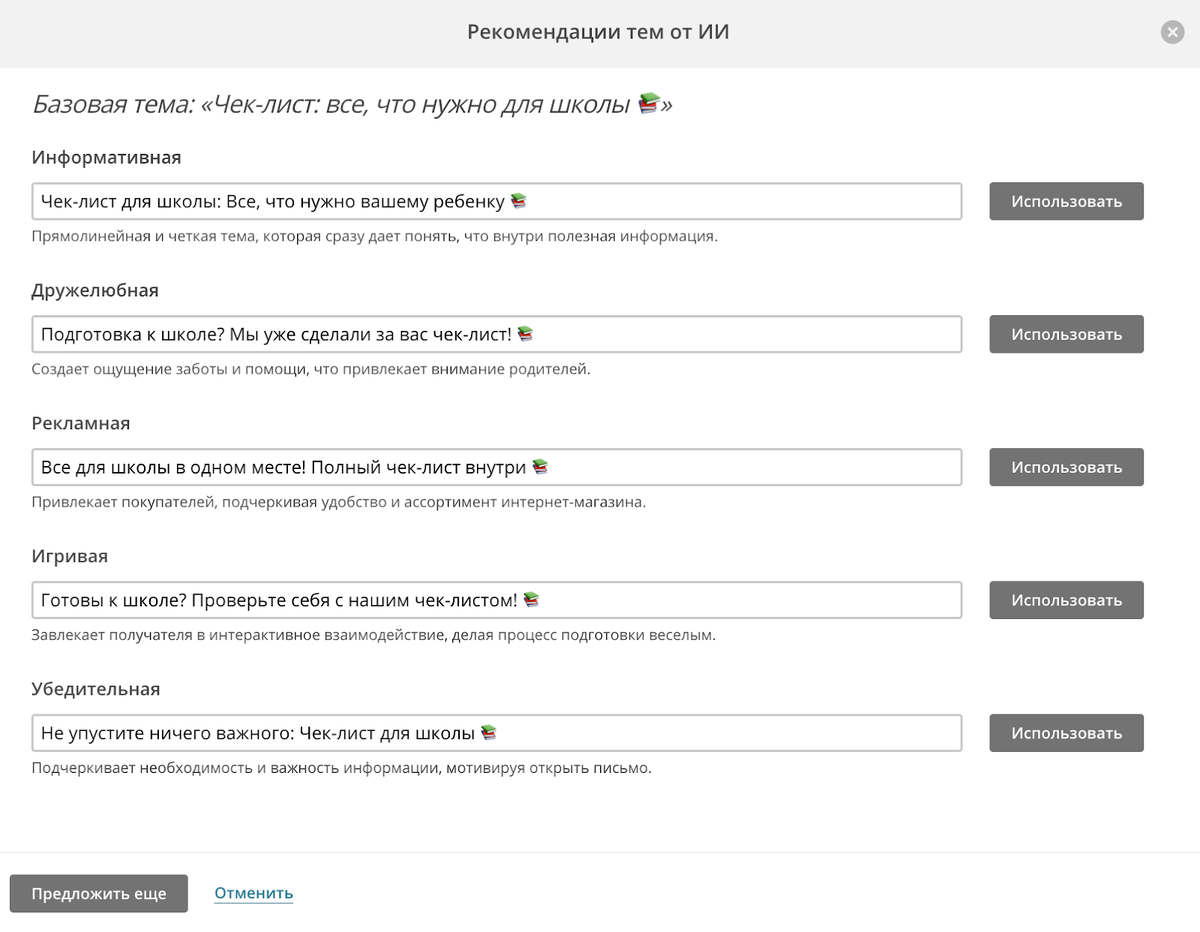Image resolution: width=1200 pixels, height=932 pixels.
Task: Edit the Дружелюбная subject text field
Action: (x=497, y=334)
